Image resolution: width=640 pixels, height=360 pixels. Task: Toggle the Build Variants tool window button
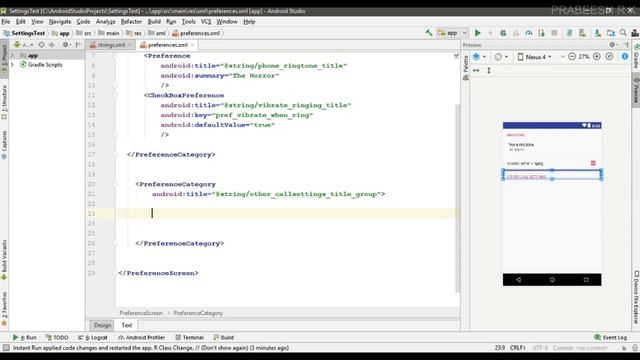(4, 259)
